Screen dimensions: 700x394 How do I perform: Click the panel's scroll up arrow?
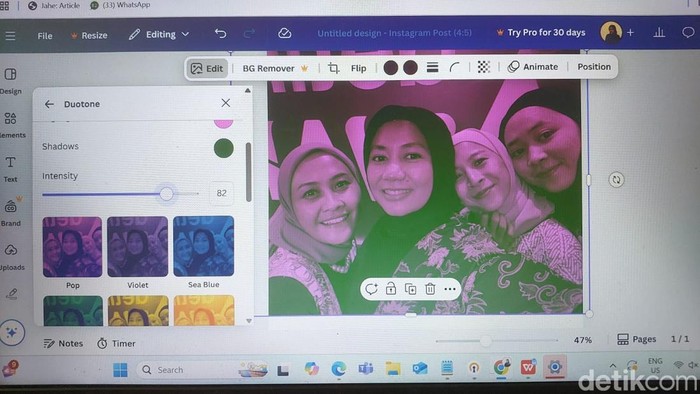pos(248,91)
